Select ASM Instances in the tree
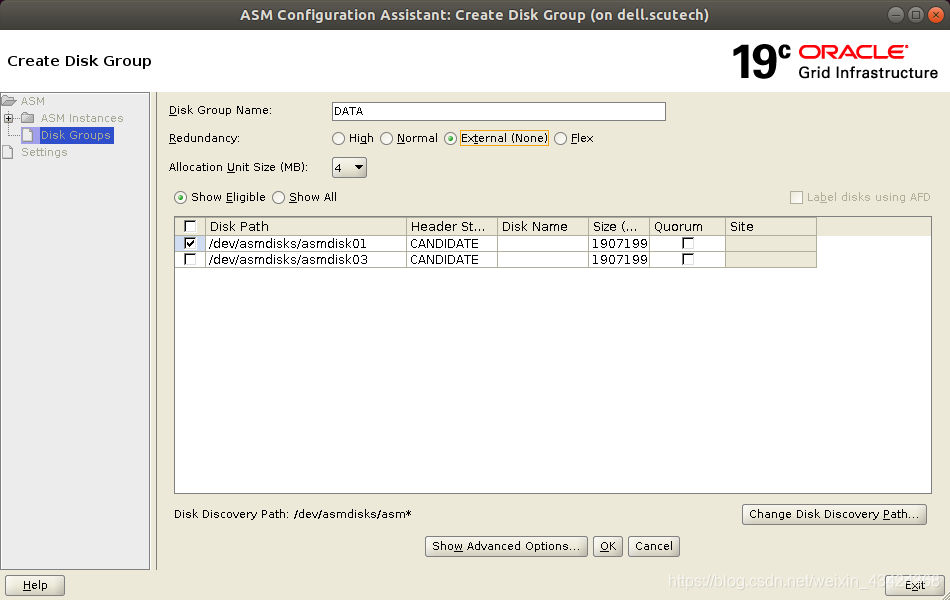 point(82,118)
